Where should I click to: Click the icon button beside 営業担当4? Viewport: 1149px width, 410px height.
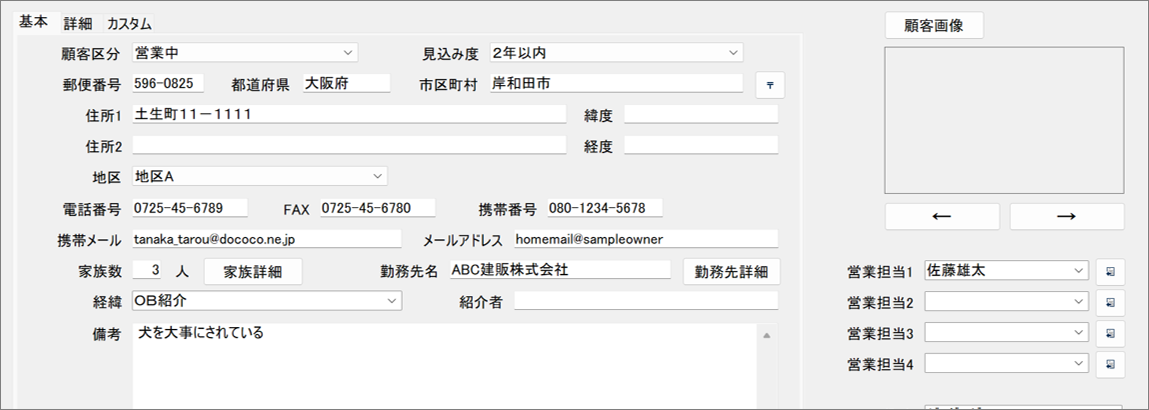[x=1110, y=364]
